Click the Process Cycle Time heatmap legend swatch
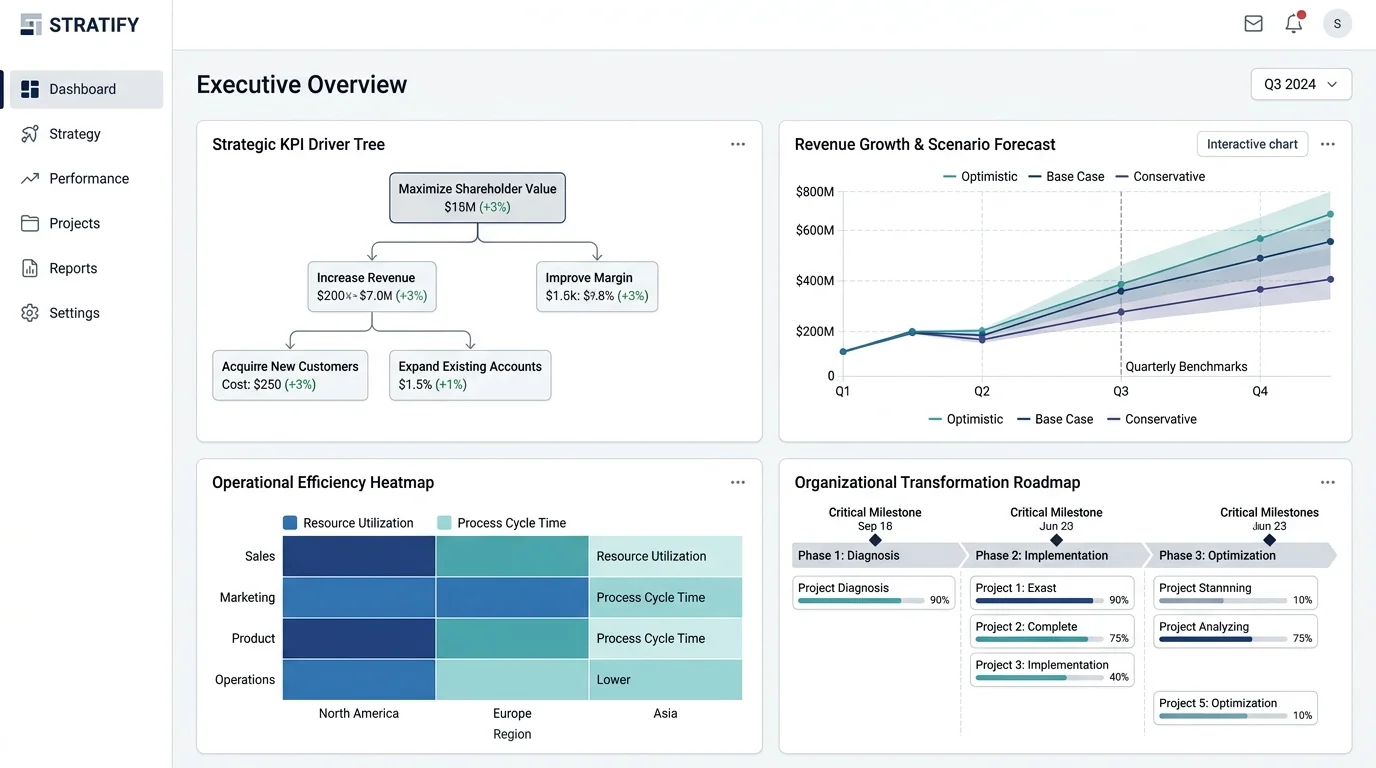Screen dimensions: 1376x768 tap(444, 523)
